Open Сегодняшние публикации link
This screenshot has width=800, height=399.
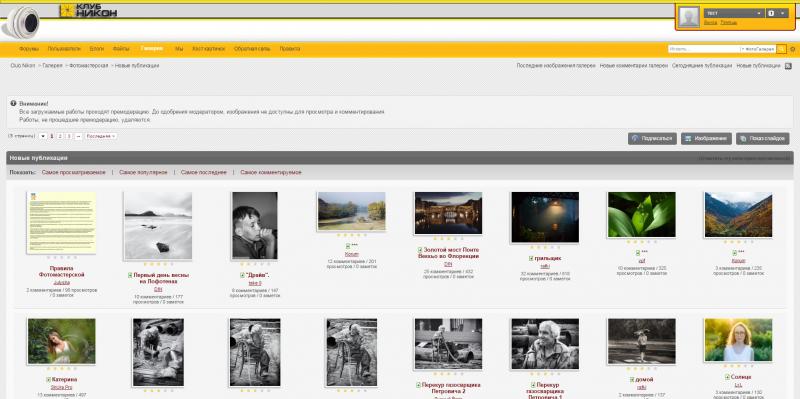(x=702, y=66)
